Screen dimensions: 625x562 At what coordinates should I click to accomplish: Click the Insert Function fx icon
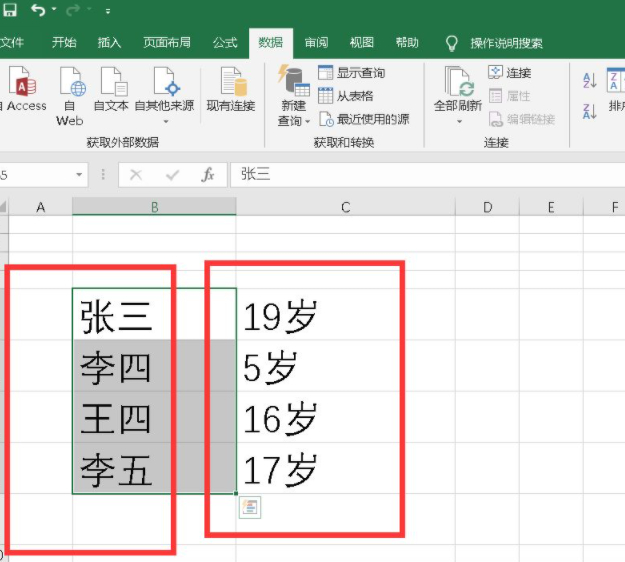(x=208, y=175)
